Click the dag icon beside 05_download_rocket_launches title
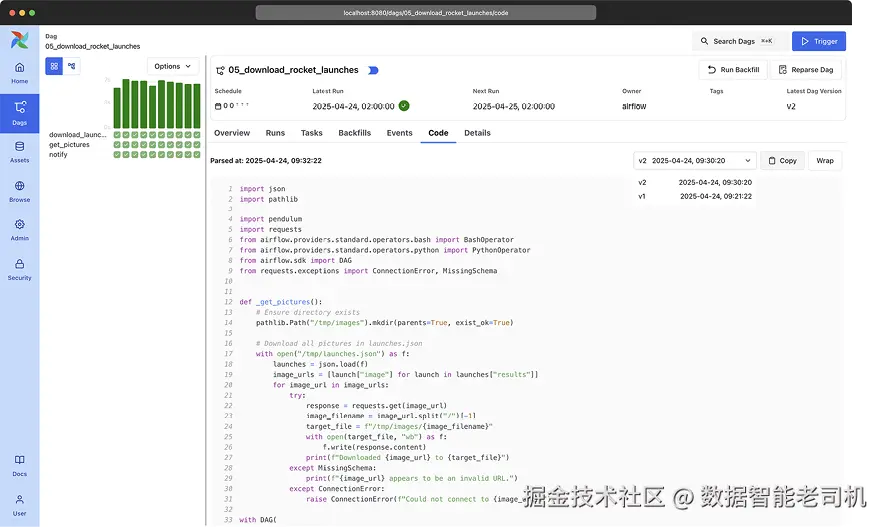The width and height of the screenshot is (884, 527). coord(220,70)
